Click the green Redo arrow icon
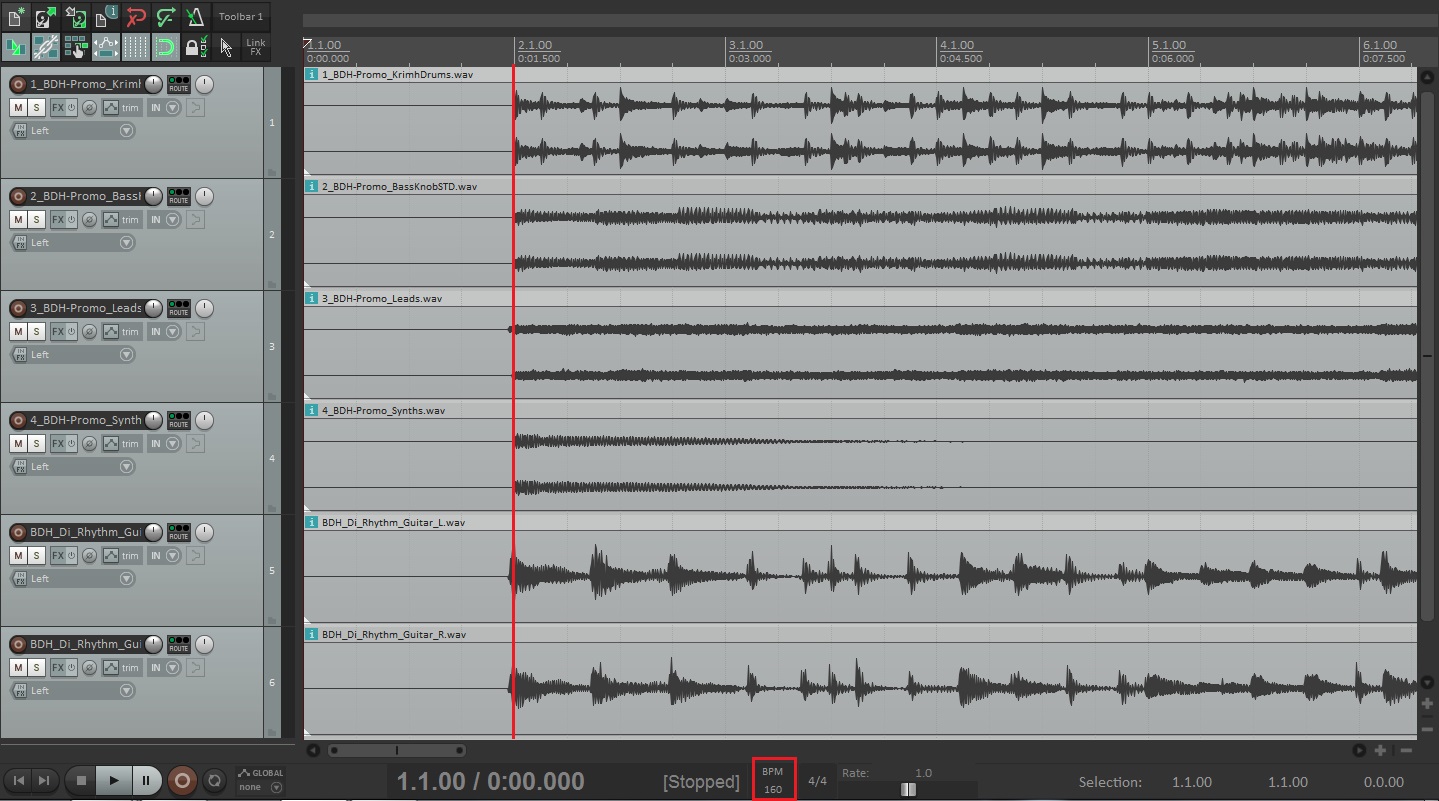 (x=165, y=17)
